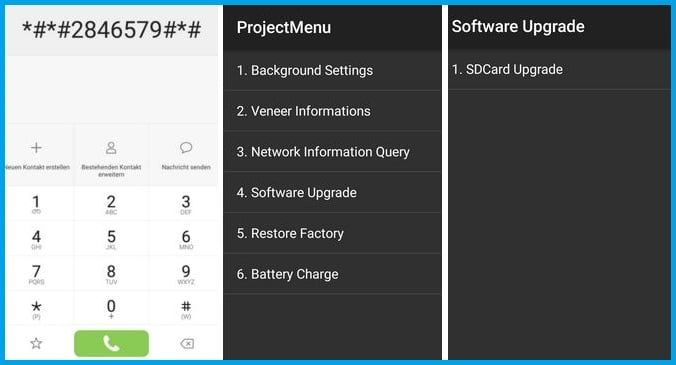Tap the asterisk key on dial pad
The height and width of the screenshot is (365, 676).
(x=37, y=309)
